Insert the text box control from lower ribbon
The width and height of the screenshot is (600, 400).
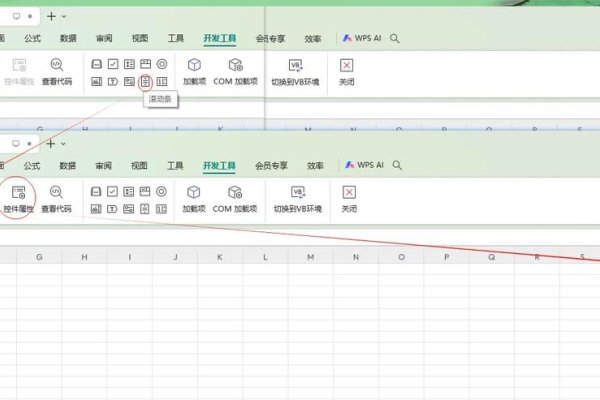coord(112,209)
